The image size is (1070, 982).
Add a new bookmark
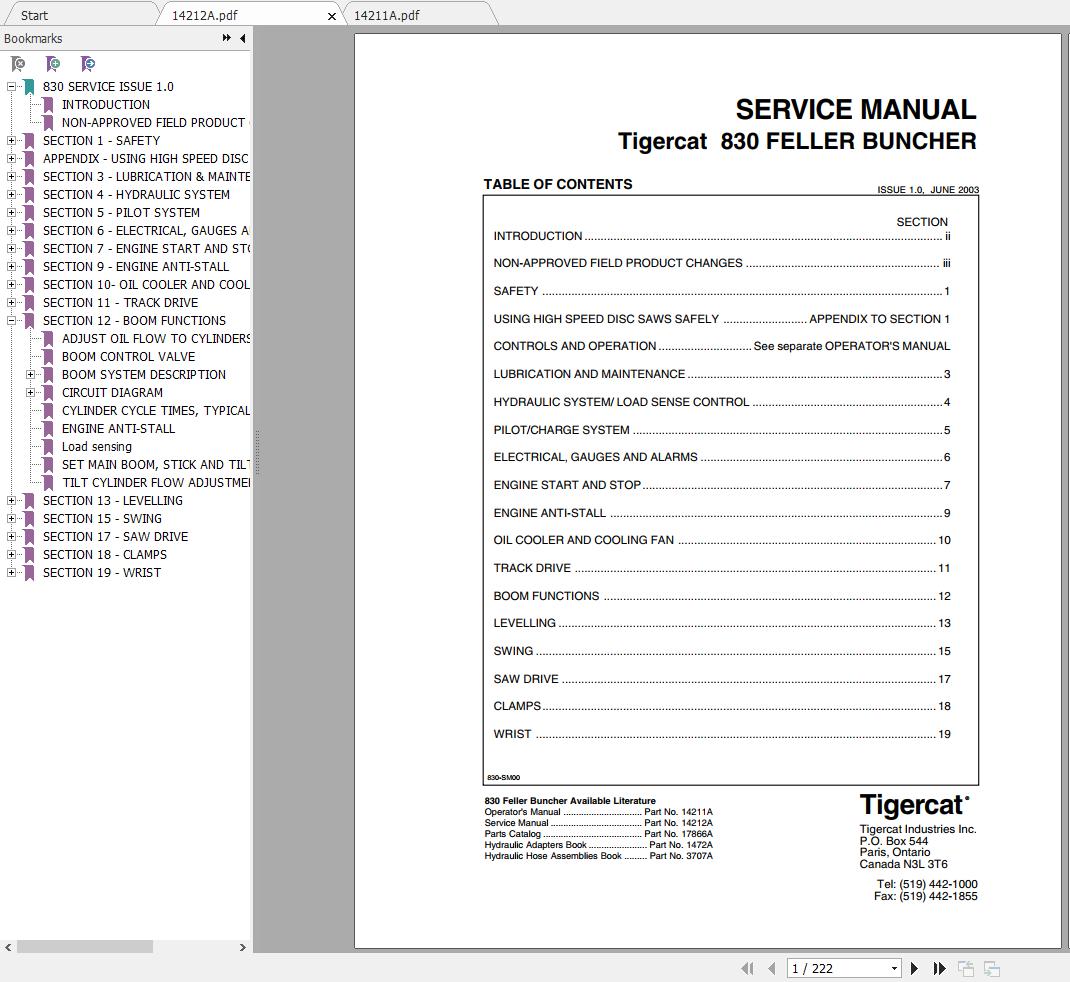(53, 63)
